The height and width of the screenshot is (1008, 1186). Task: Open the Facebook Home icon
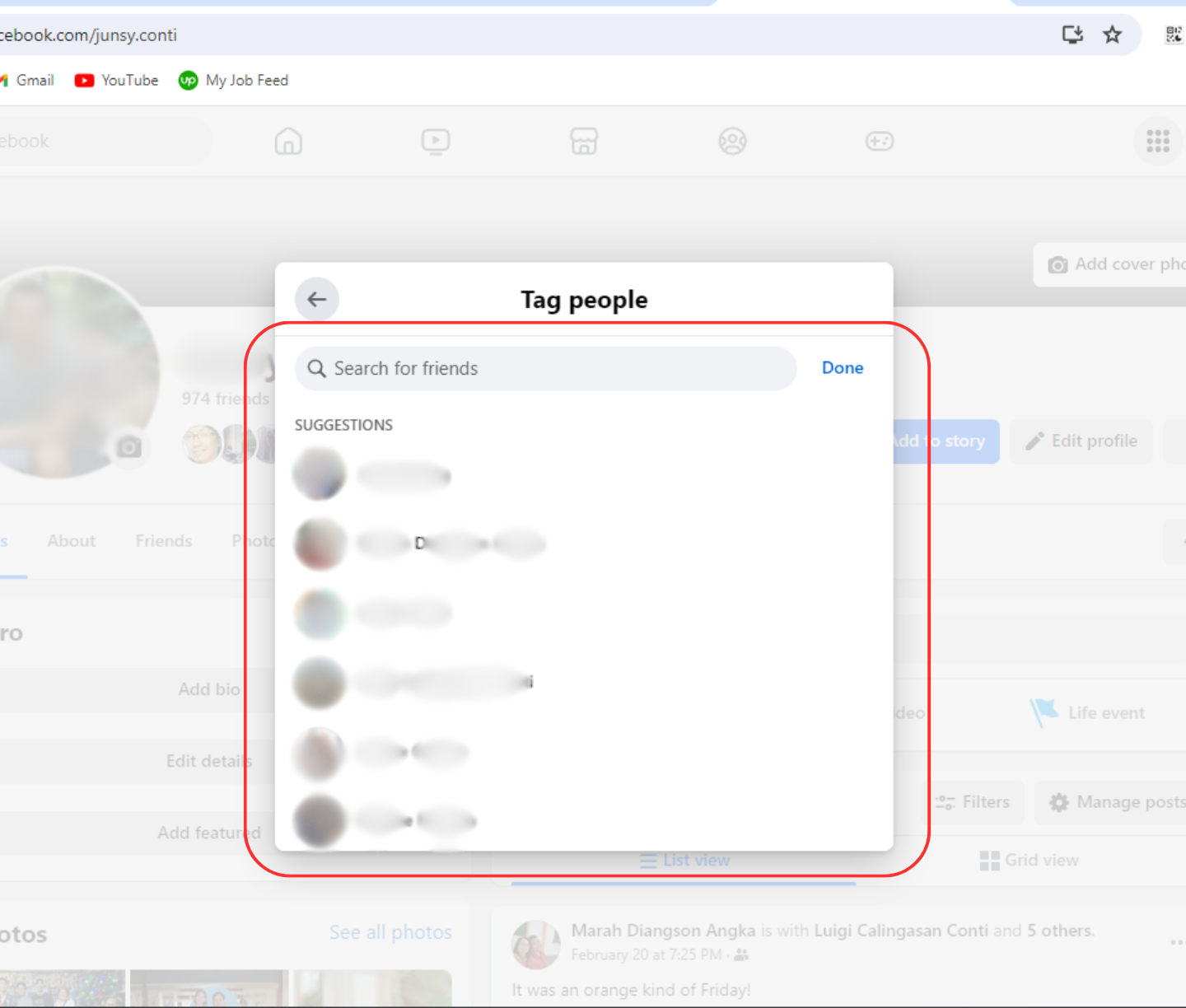pos(288,141)
